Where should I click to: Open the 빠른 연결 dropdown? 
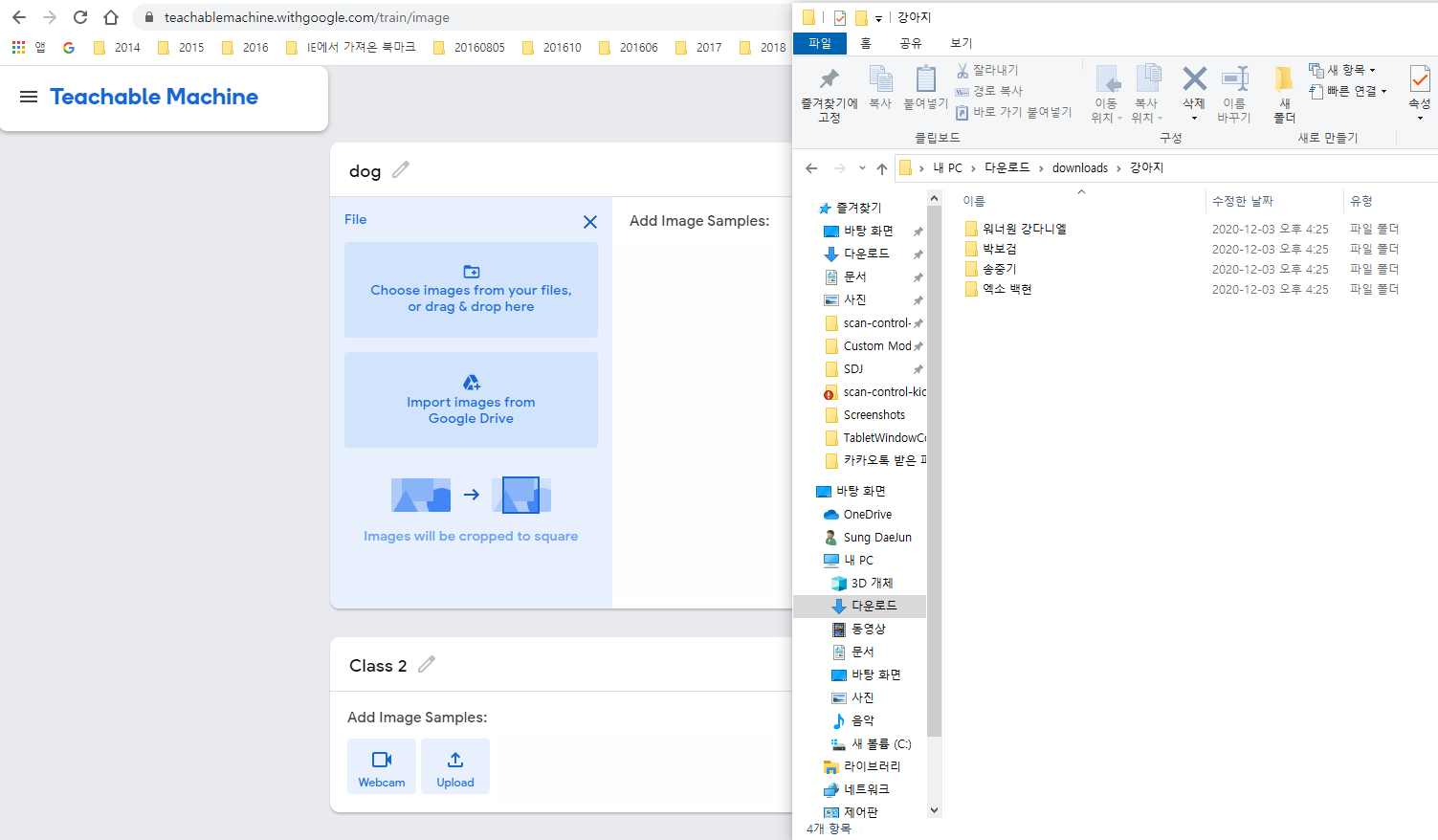click(x=1348, y=91)
